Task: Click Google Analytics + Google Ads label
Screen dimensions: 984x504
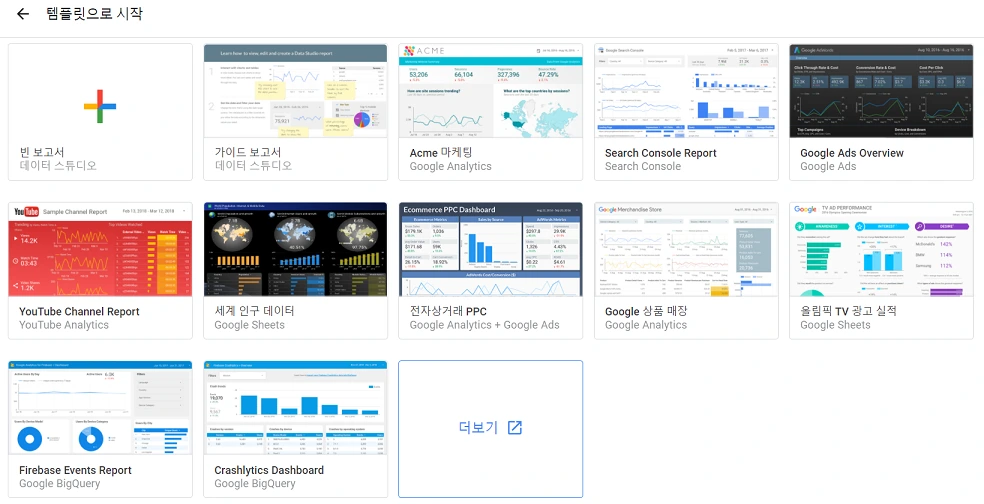Action: click(x=484, y=325)
